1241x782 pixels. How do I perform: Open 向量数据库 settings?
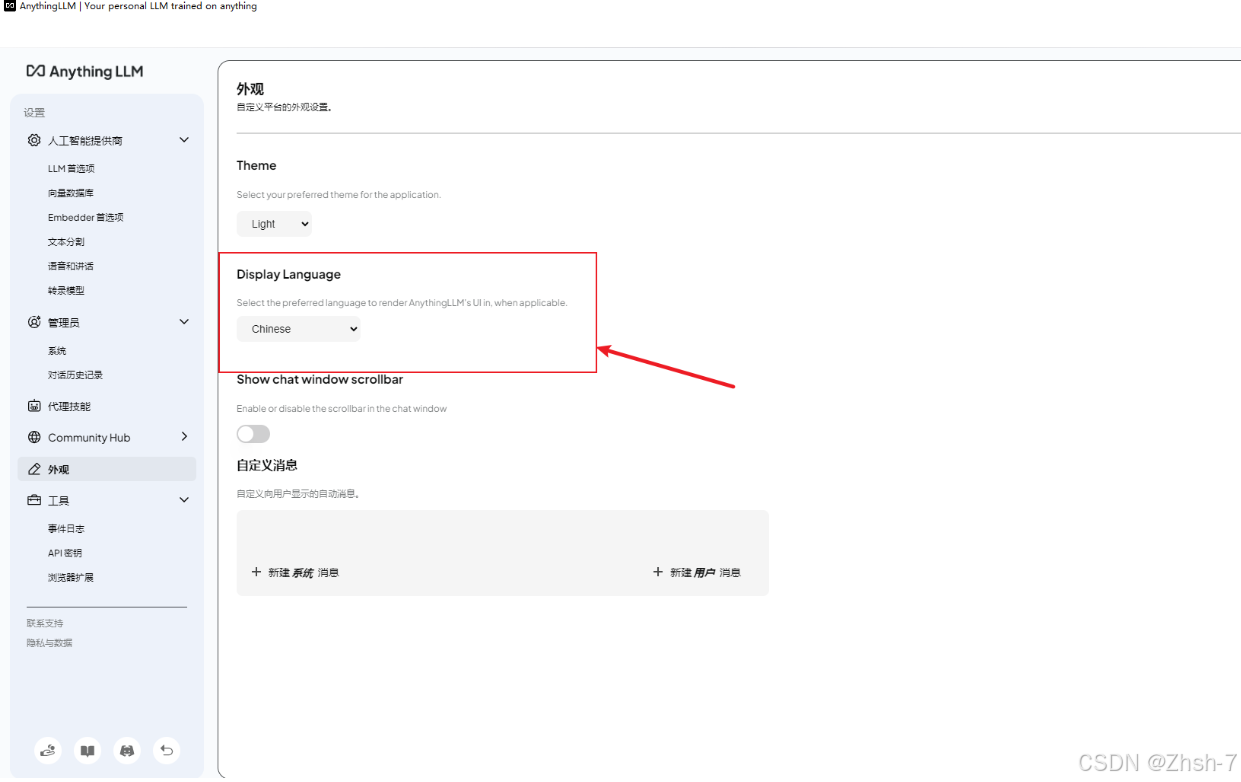(71, 193)
